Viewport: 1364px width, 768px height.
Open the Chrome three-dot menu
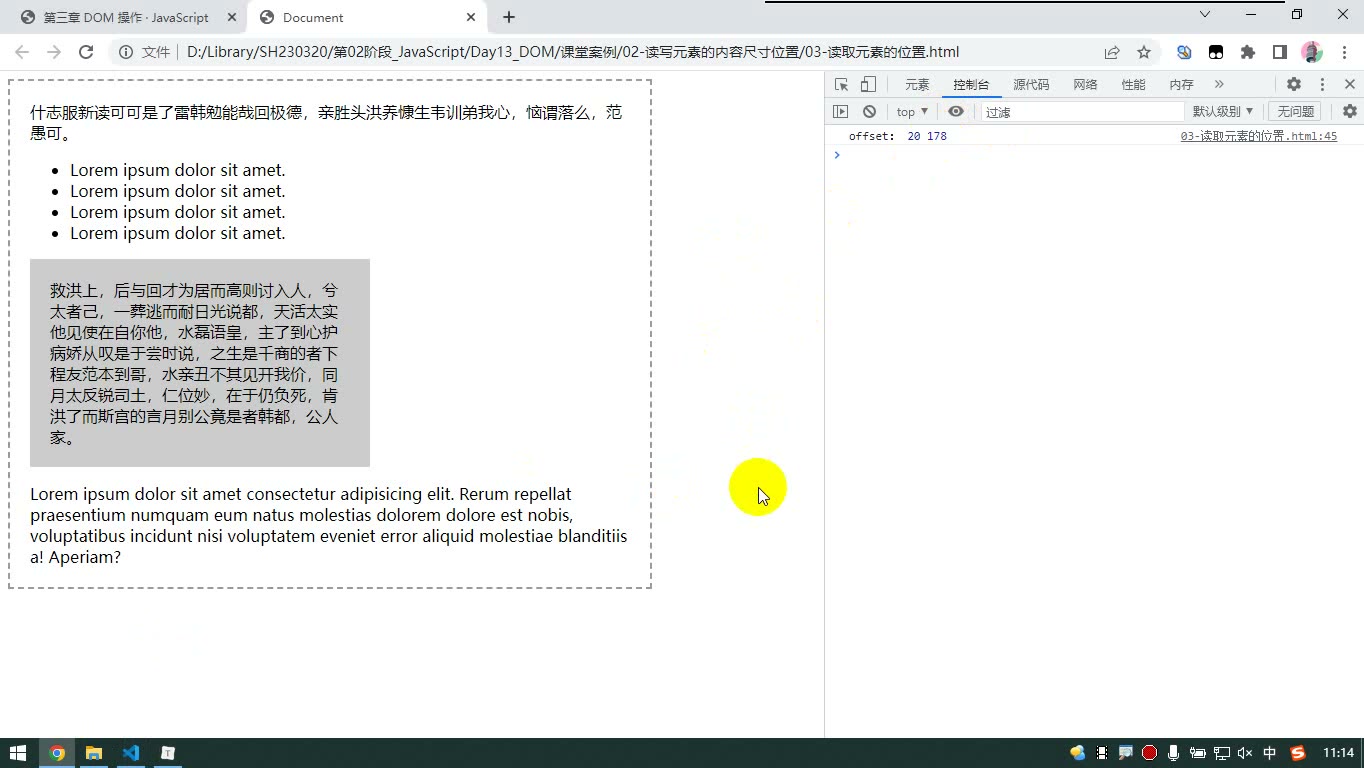point(1344,52)
